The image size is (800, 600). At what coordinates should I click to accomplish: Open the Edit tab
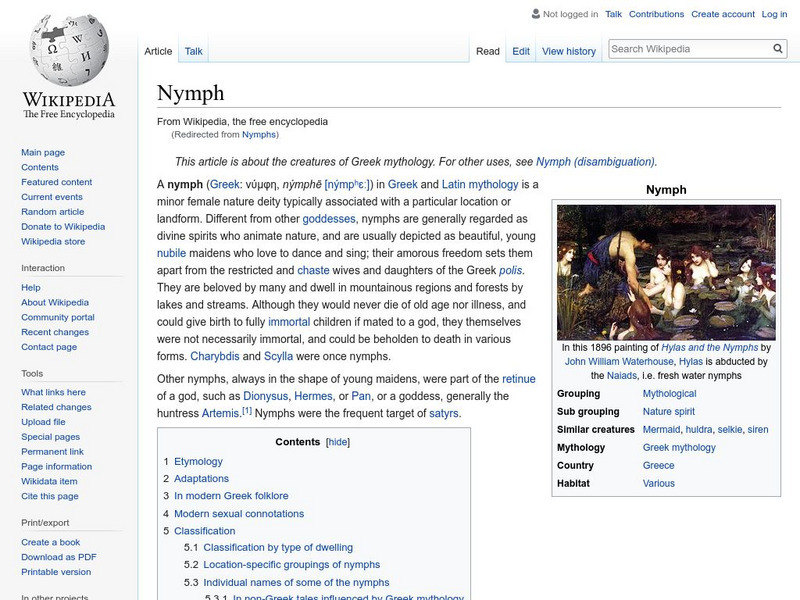521,51
